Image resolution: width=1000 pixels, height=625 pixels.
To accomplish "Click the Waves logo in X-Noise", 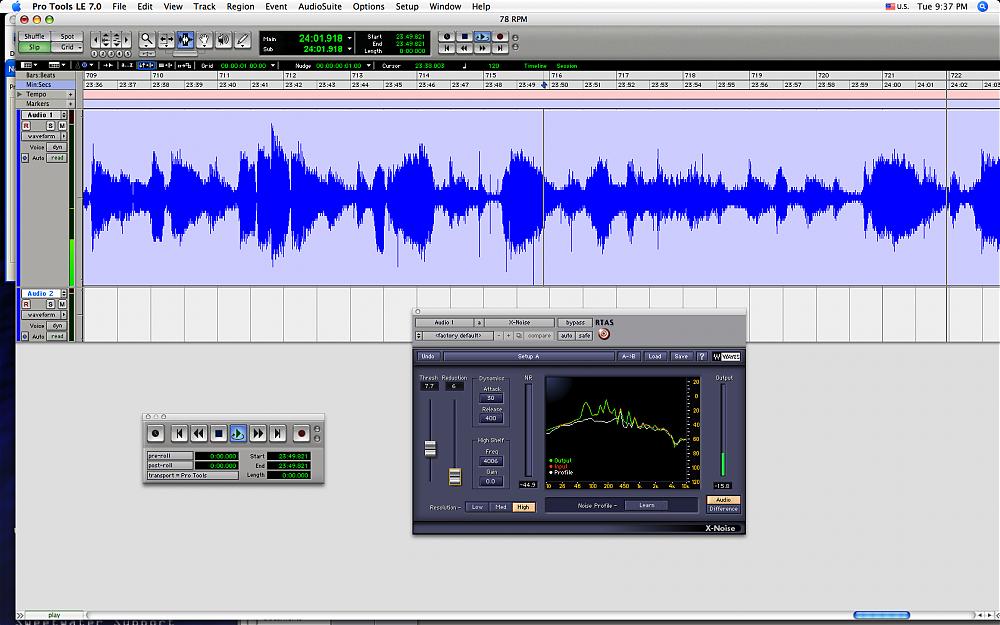I will pyautogui.click(x=726, y=357).
